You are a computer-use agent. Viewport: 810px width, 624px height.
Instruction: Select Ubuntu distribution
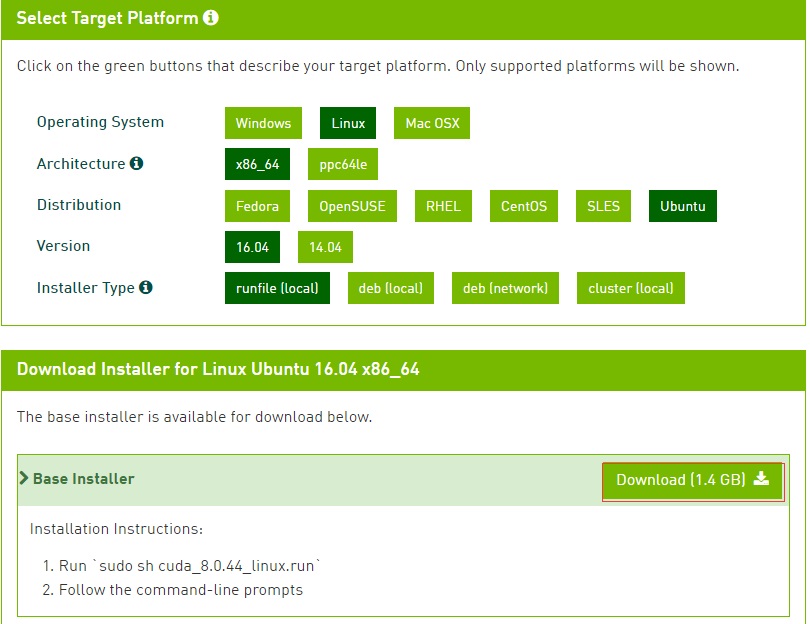click(x=682, y=206)
